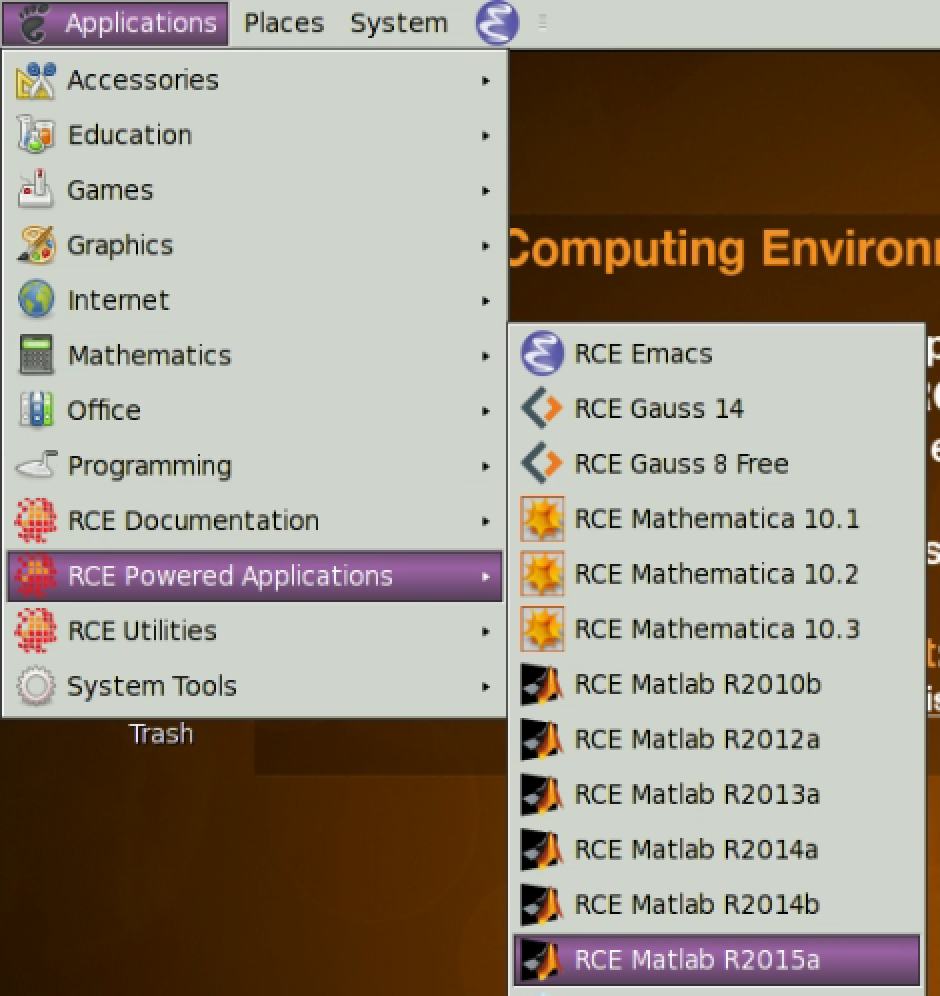This screenshot has height=996, width=940.
Task: Select the RCE Documentation category label
Action: point(193,521)
